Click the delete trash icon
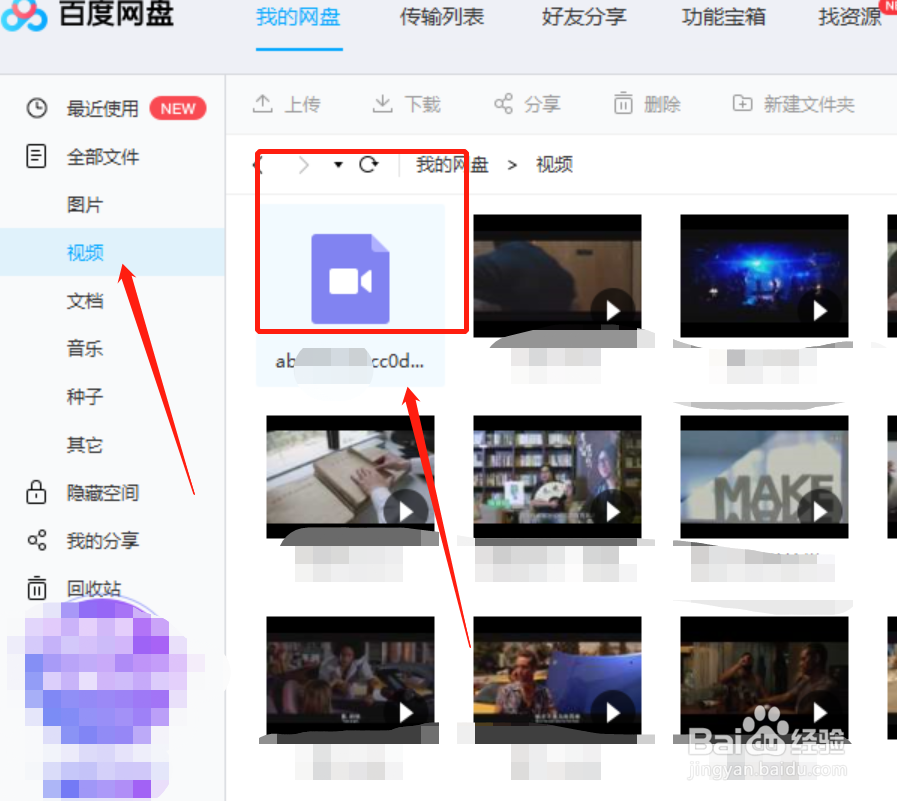Viewport: 897px width, 801px height. coord(622,103)
